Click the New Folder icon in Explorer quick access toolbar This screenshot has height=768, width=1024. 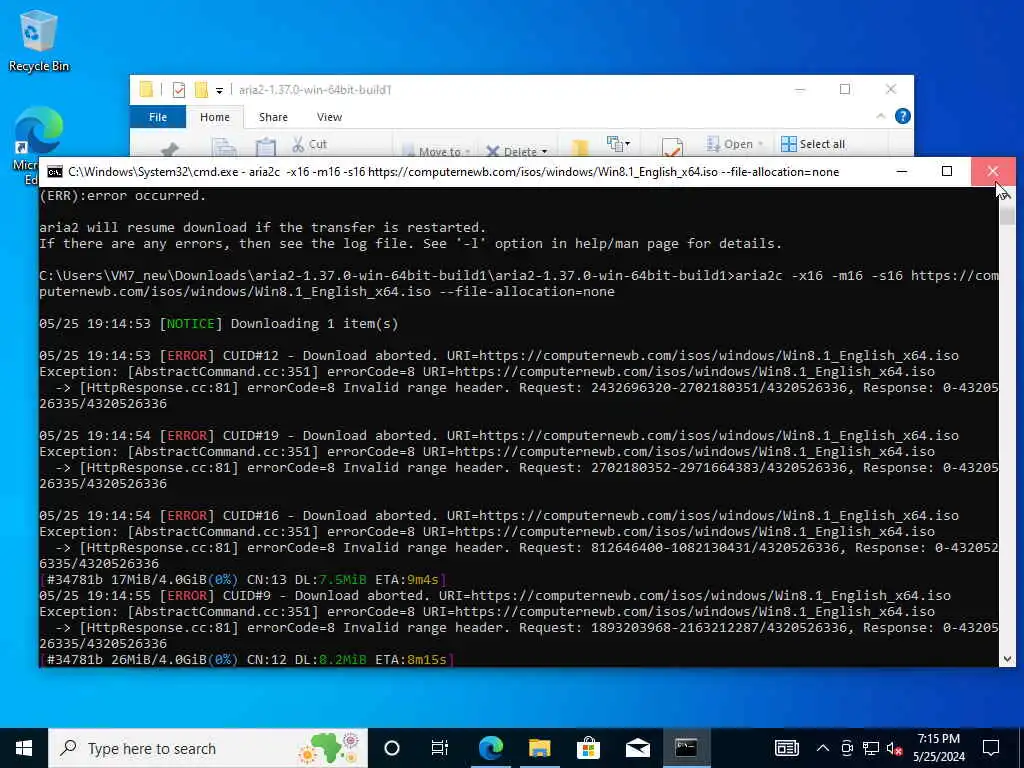coord(201,89)
